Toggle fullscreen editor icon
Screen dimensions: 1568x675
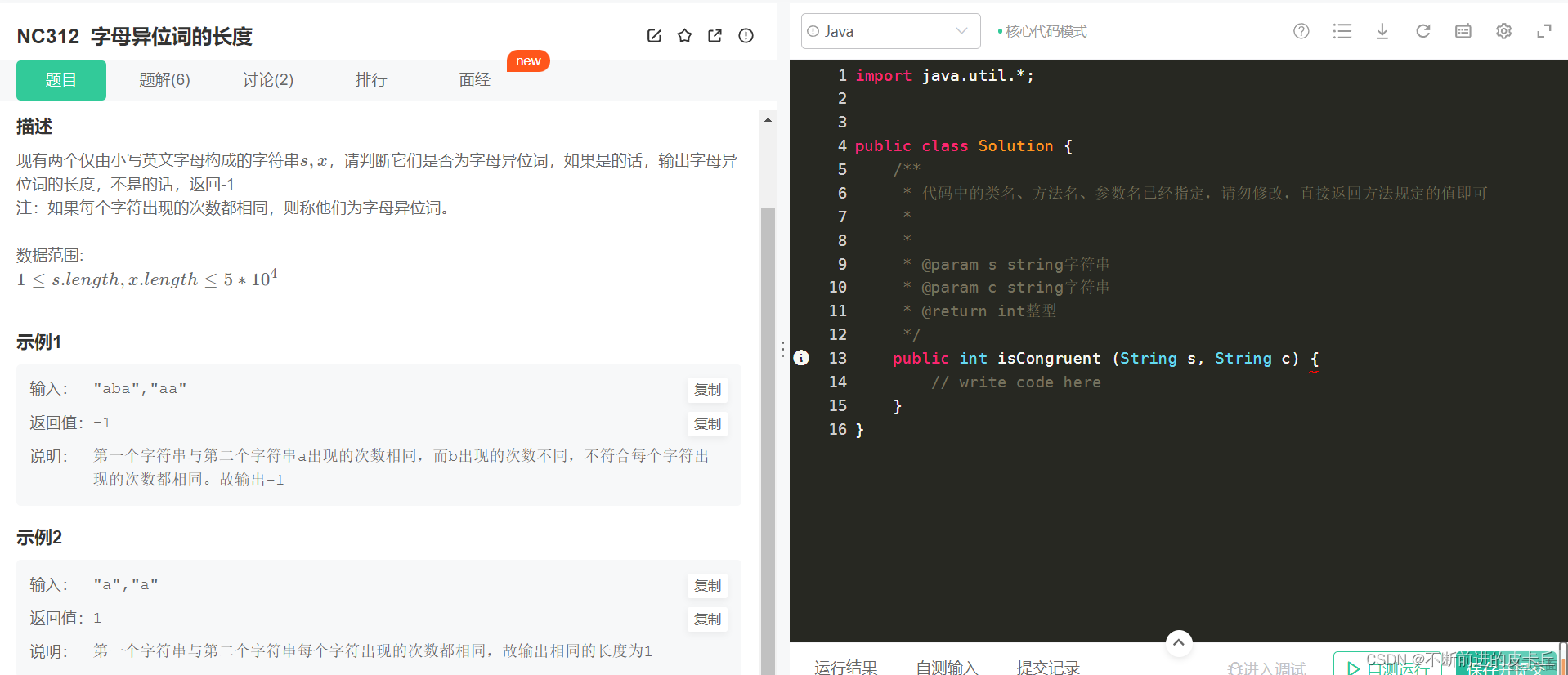1544,31
